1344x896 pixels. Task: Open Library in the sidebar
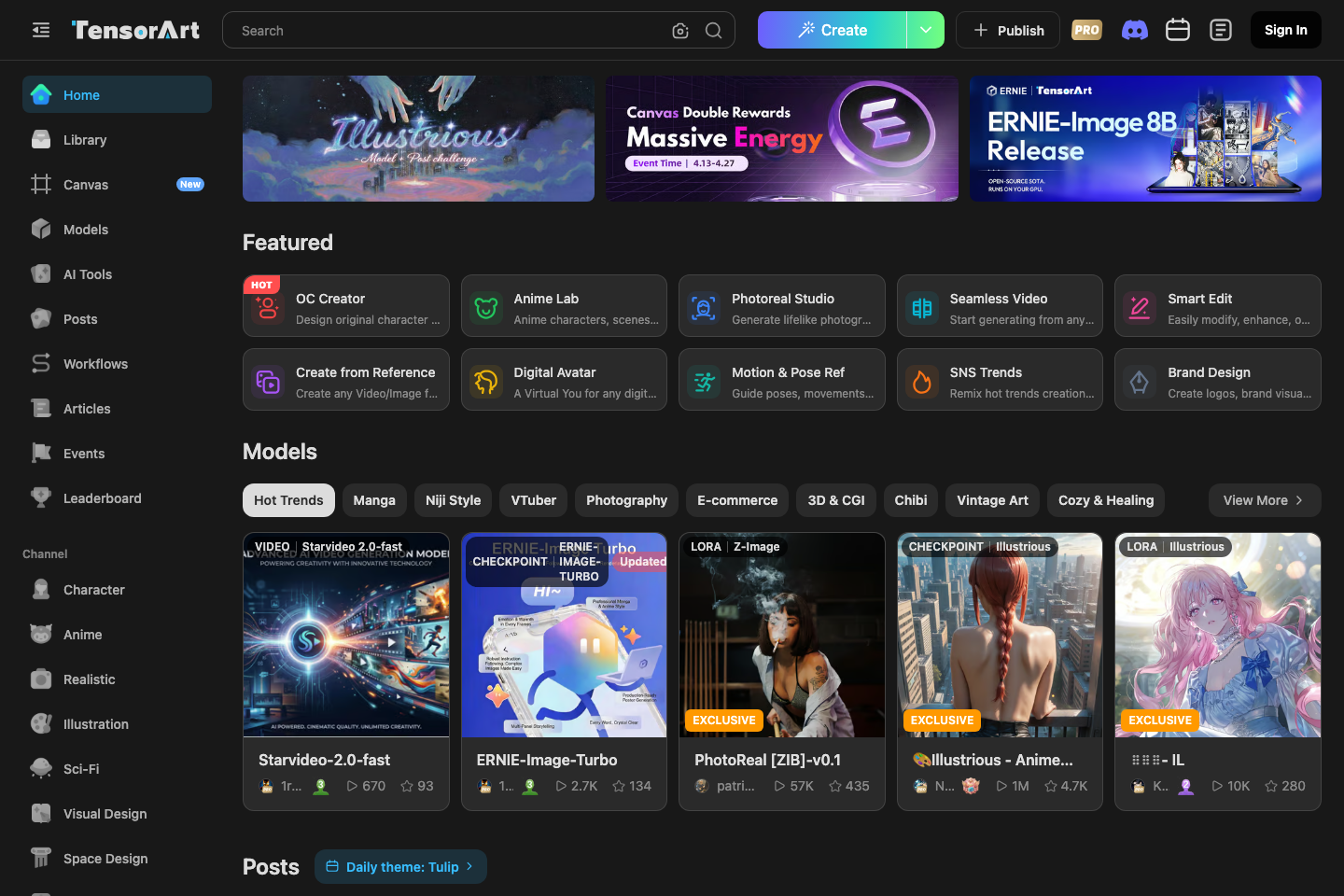[x=117, y=140]
